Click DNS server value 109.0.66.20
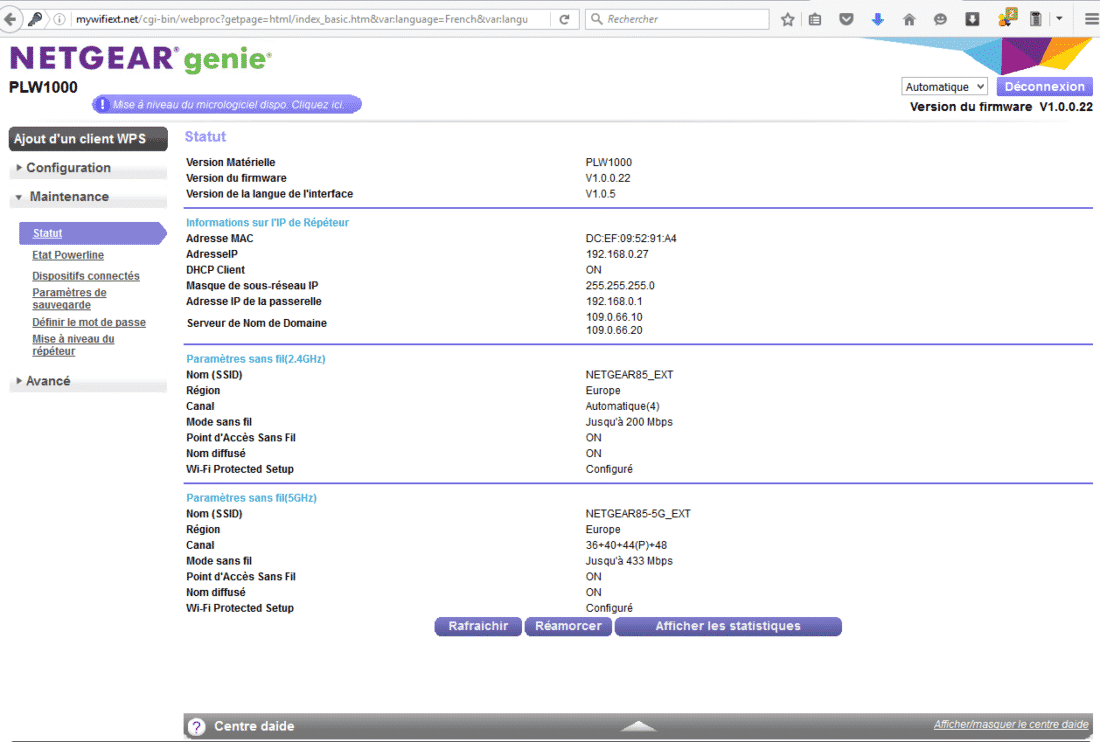The image size is (1100, 742). (x=614, y=330)
